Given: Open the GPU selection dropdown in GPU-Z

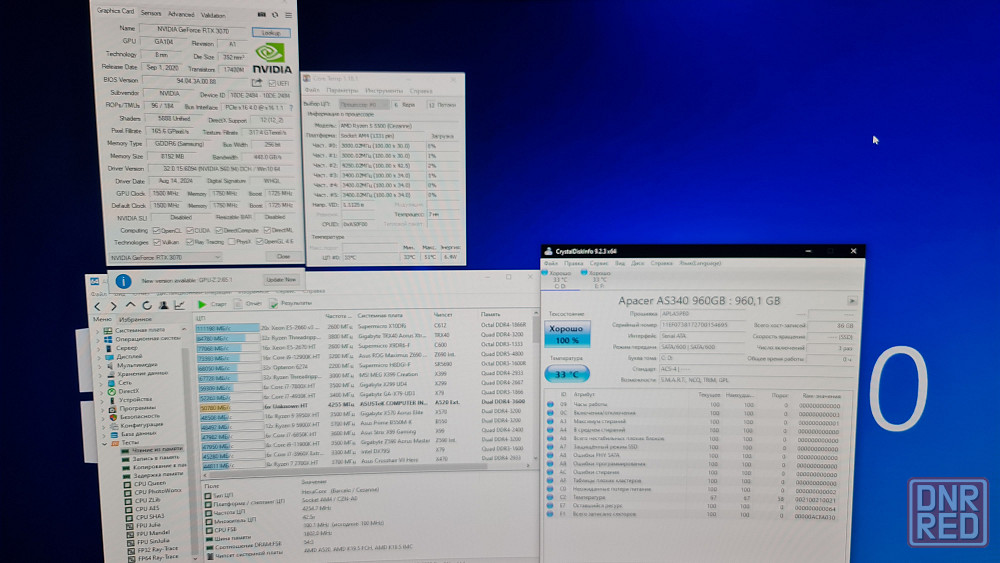Looking at the screenshot, I should [165, 258].
